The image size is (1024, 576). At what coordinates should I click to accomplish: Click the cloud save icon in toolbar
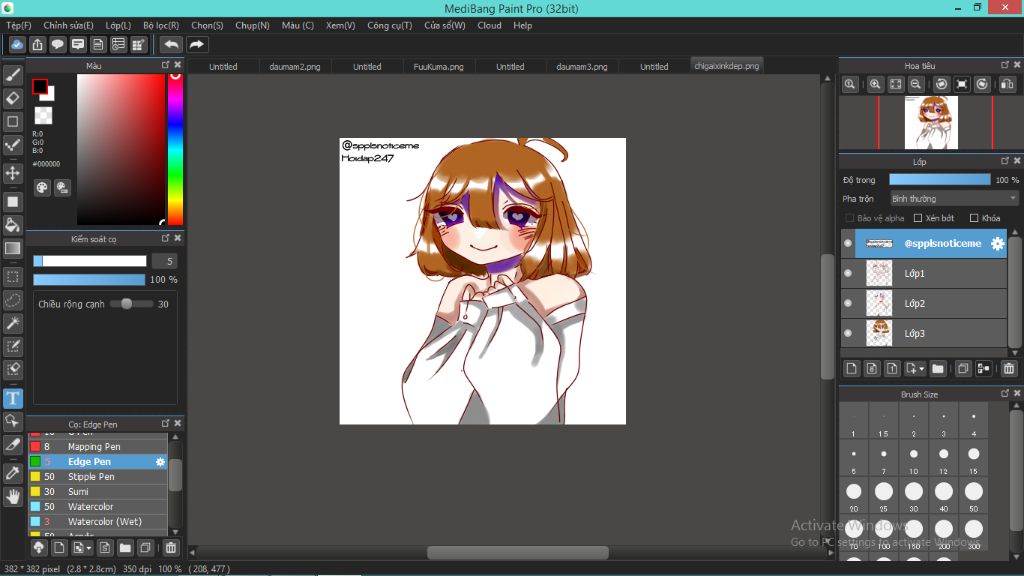(x=17, y=44)
